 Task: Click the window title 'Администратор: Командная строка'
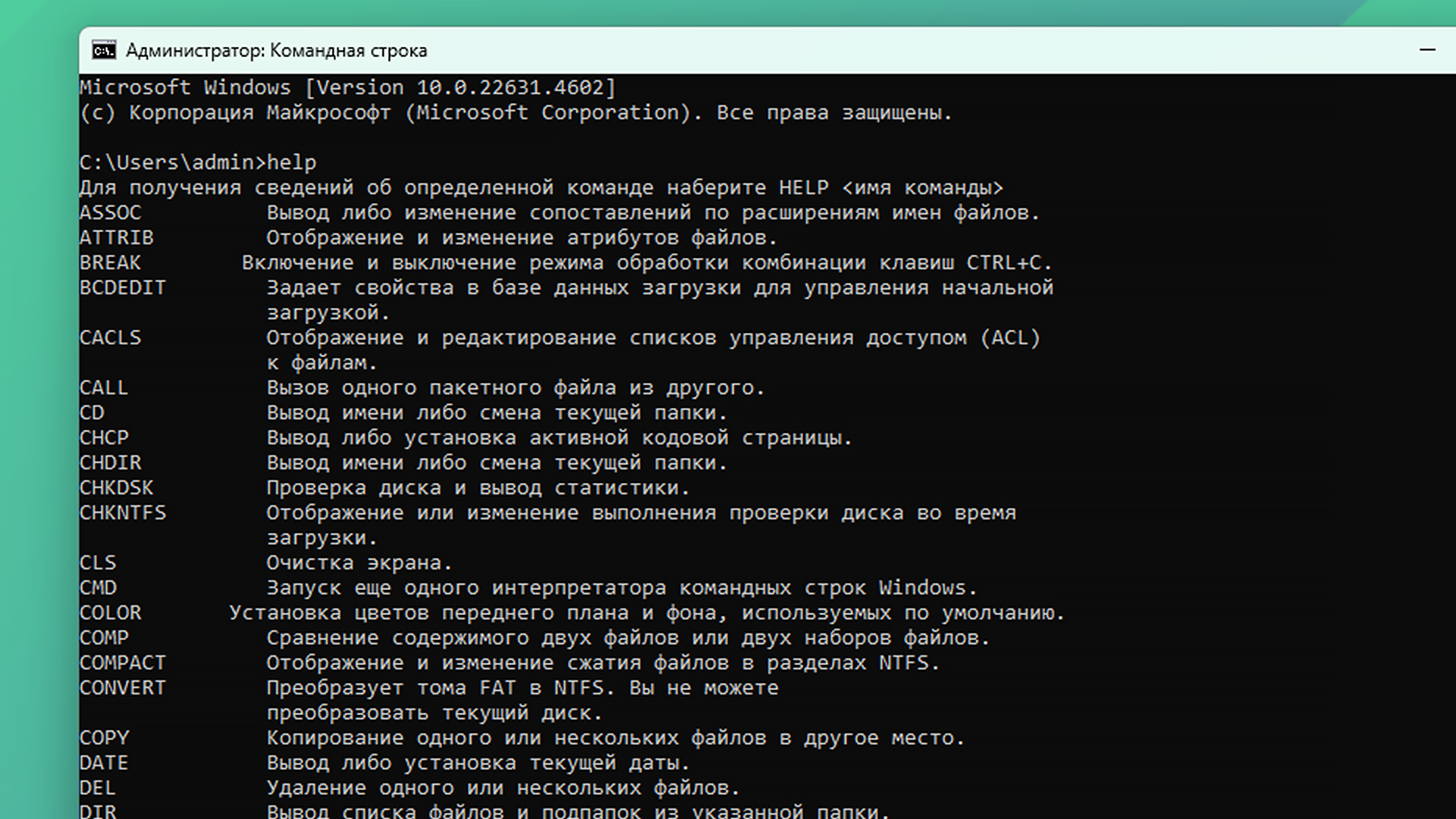click(x=276, y=50)
